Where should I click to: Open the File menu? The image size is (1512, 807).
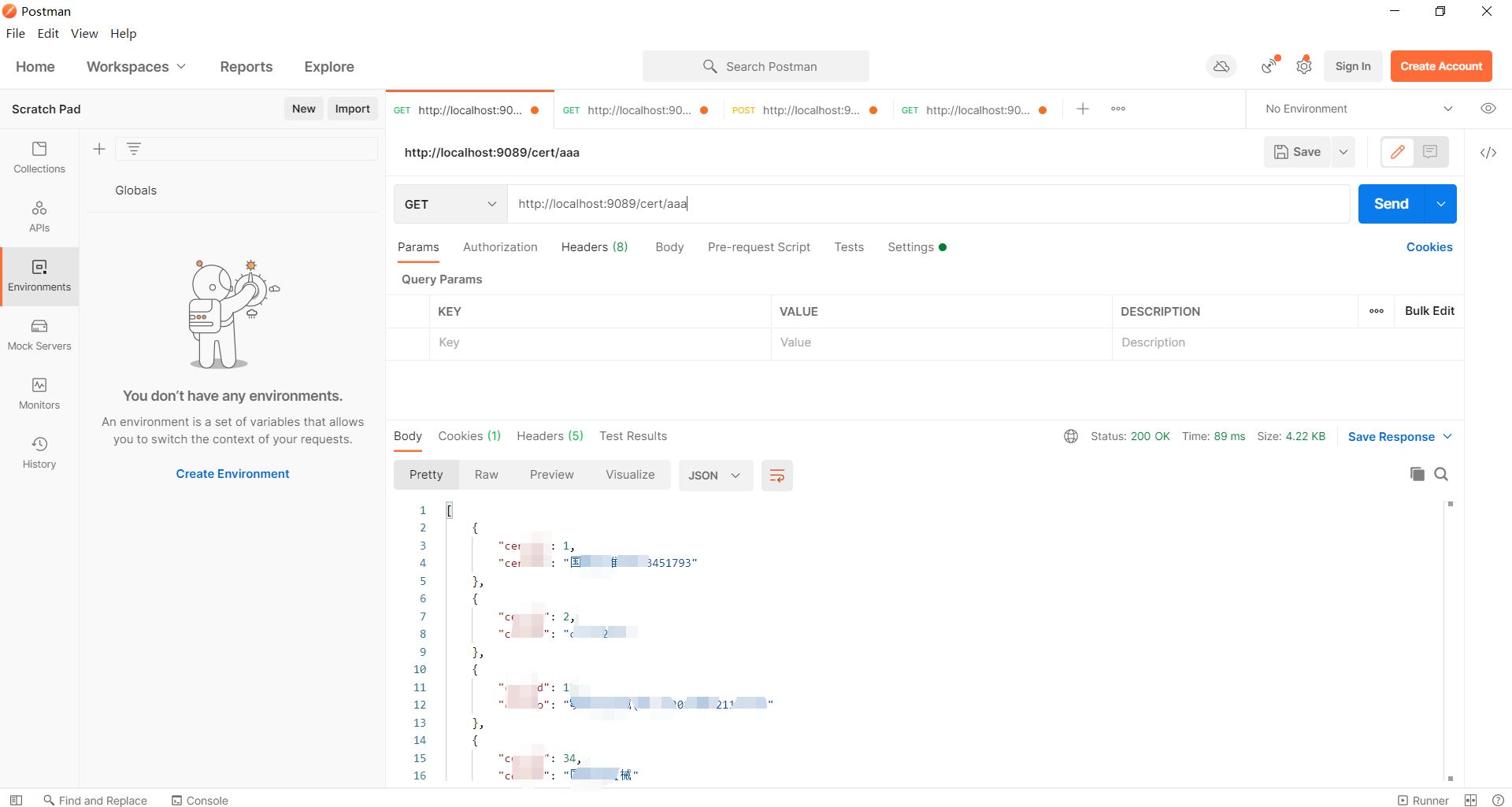click(x=16, y=33)
